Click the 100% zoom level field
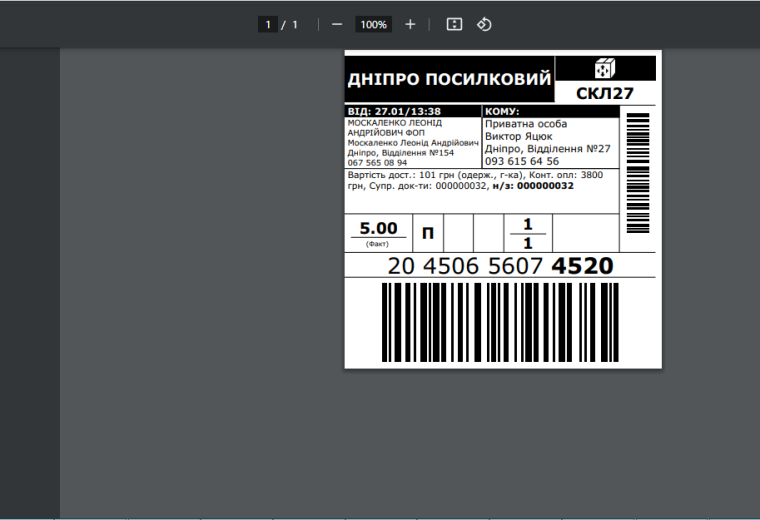Viewport: 760px width, 520px height. (x=374, y=24)
